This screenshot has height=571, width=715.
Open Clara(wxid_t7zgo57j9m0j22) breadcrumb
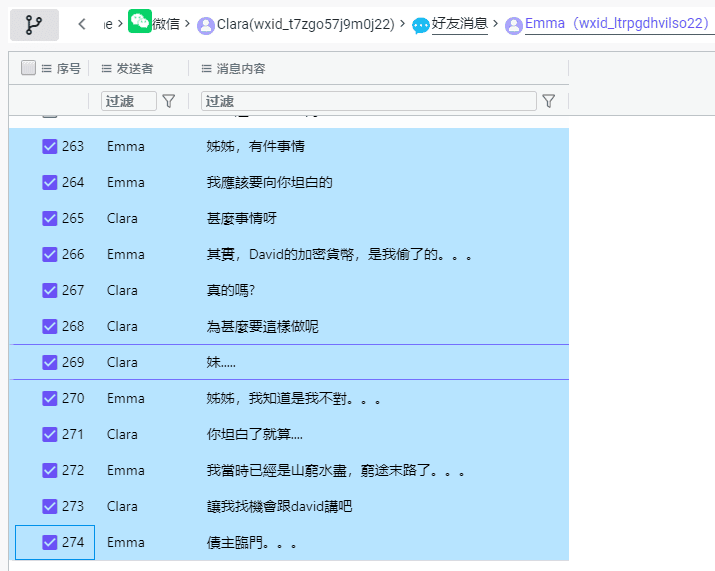coord(306,24)
